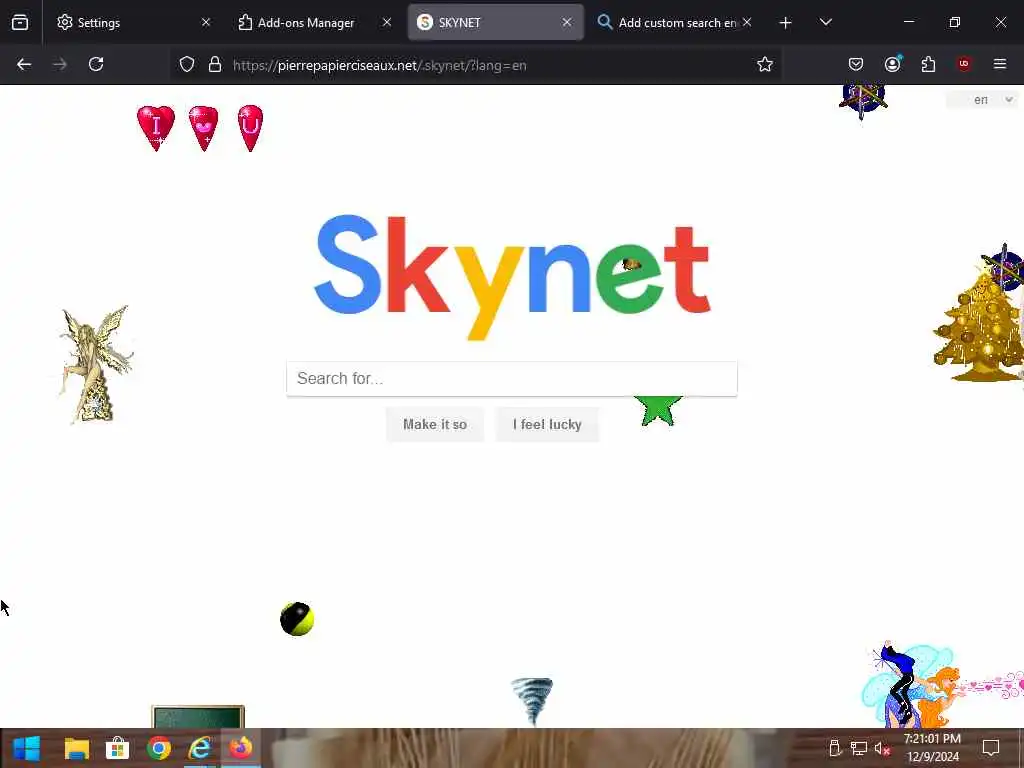Open the taskbar clock and date
Screen dimensions: 1024x768
[x=933, y=748]
